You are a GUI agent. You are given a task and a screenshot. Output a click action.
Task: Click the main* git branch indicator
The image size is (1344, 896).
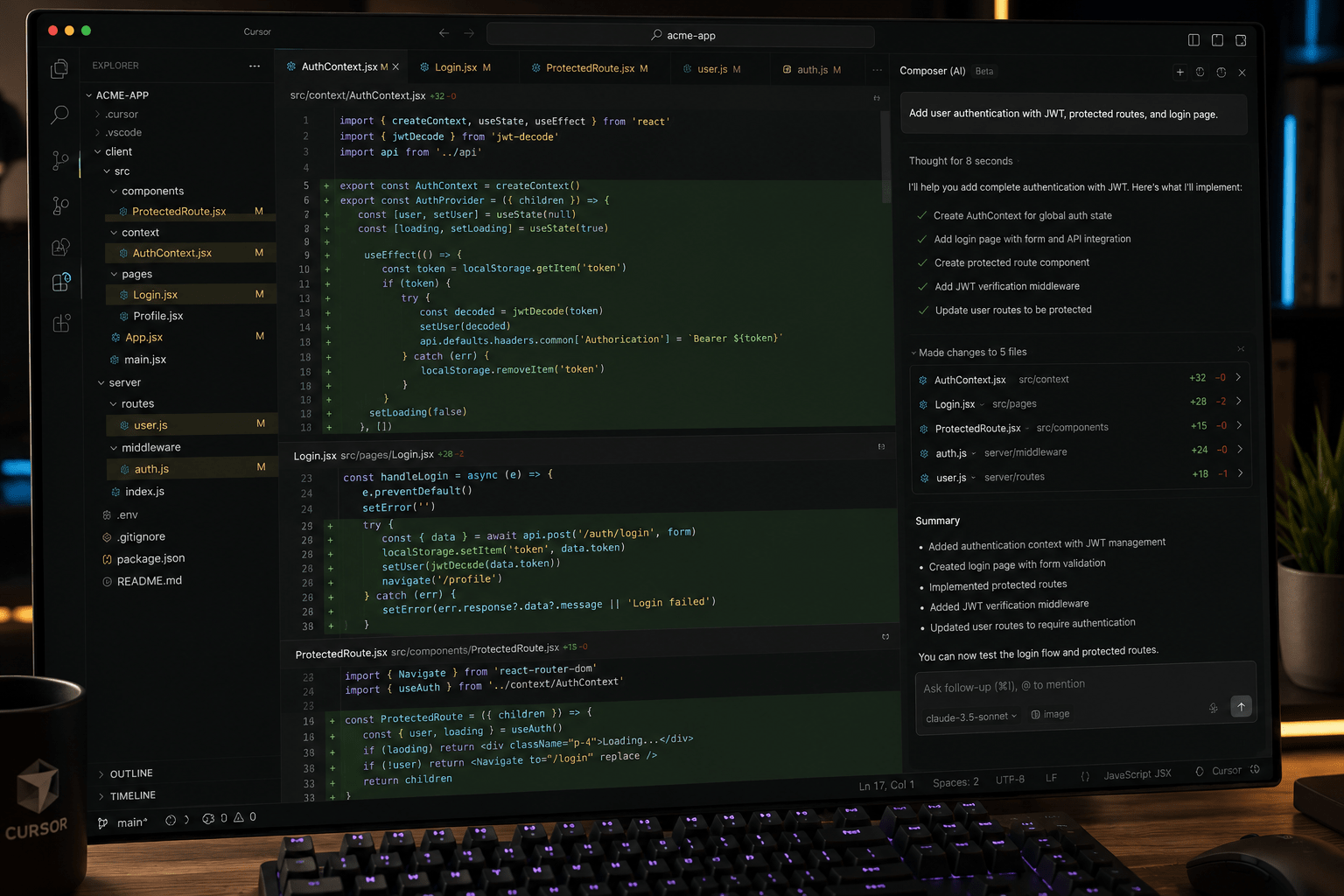(x=122, y=822)
